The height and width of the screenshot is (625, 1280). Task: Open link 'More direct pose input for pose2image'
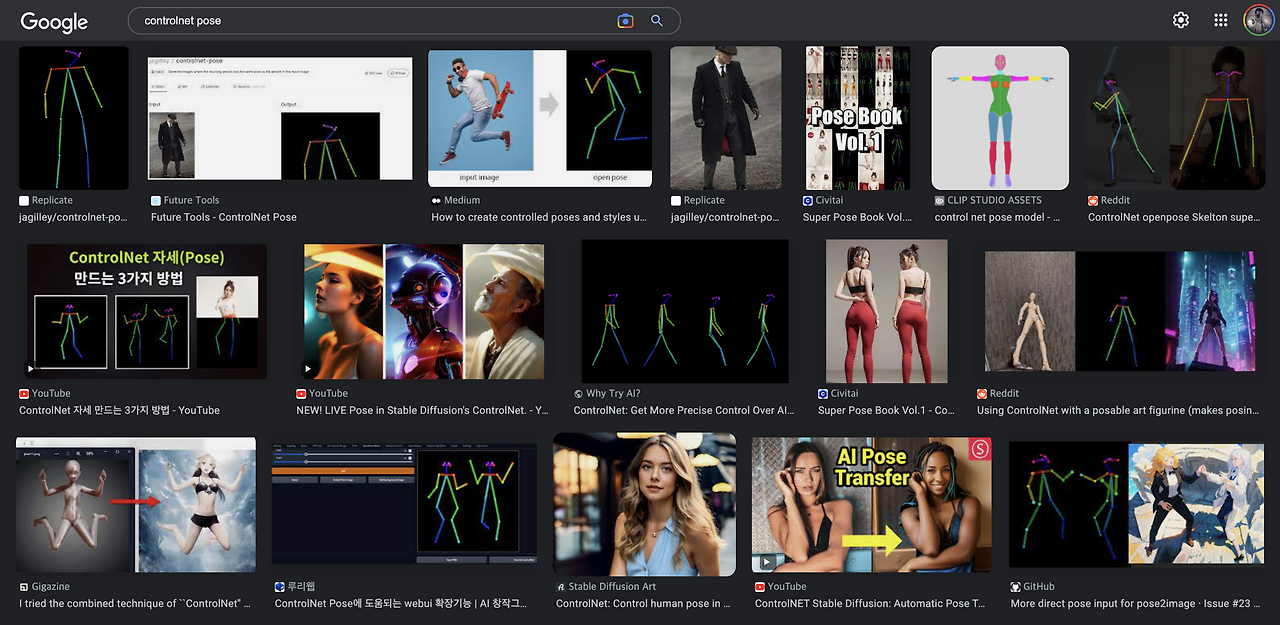tap(1136, 603)
